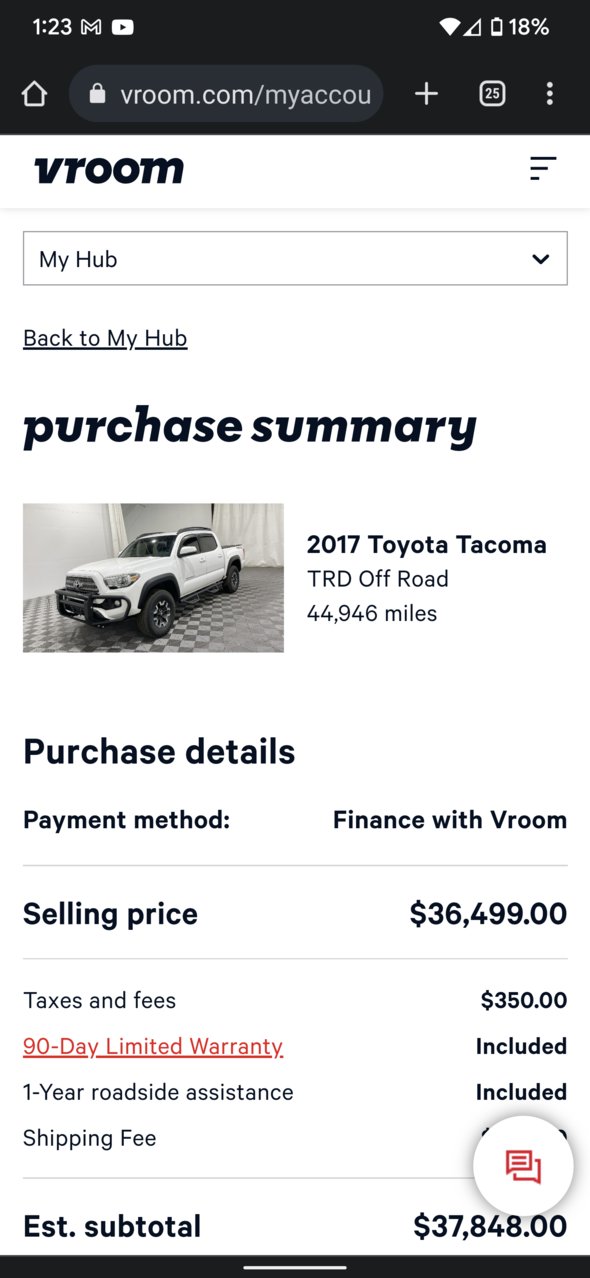Viewport: 590px width, 1278px height.
Task: Open Vroom hamburger navigation menu
Action: pos(543,169)
